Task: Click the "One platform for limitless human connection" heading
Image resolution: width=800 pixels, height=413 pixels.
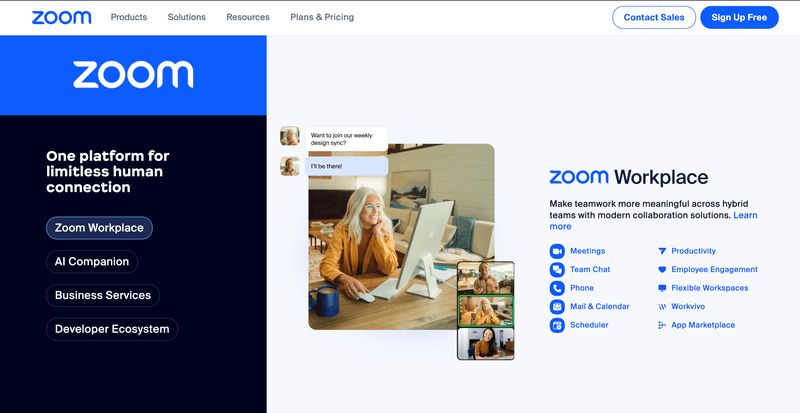Action: click(x=108, y=172)
